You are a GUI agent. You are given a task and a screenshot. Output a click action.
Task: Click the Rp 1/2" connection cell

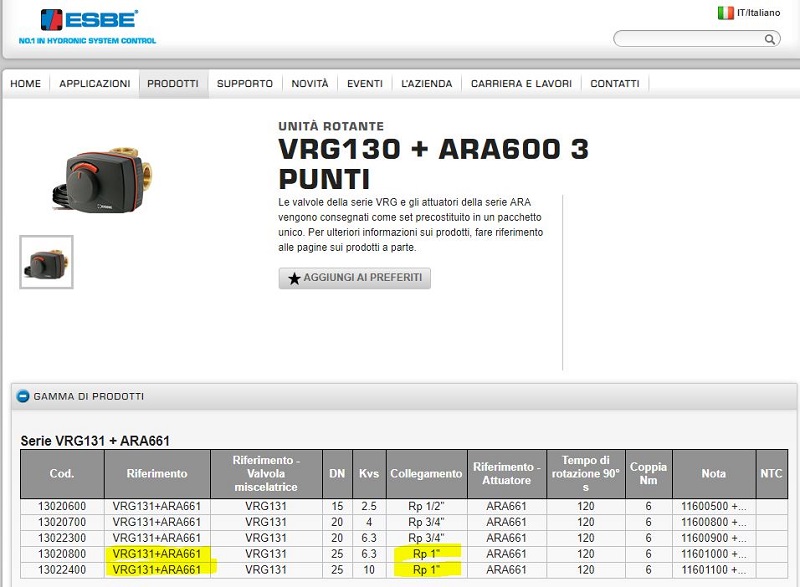pyautogui.click(x=427, y=506)
